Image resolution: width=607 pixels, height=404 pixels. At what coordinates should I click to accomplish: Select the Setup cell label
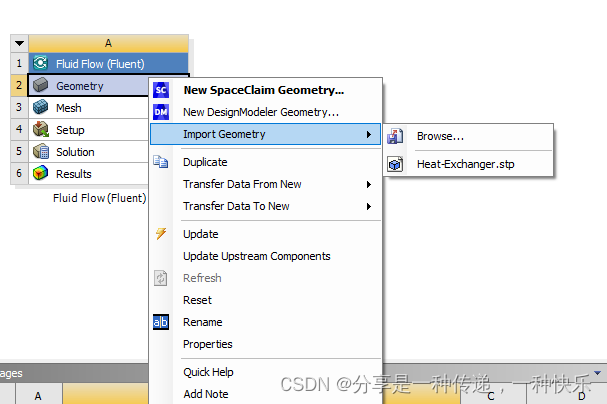click(x=70, y=130)
